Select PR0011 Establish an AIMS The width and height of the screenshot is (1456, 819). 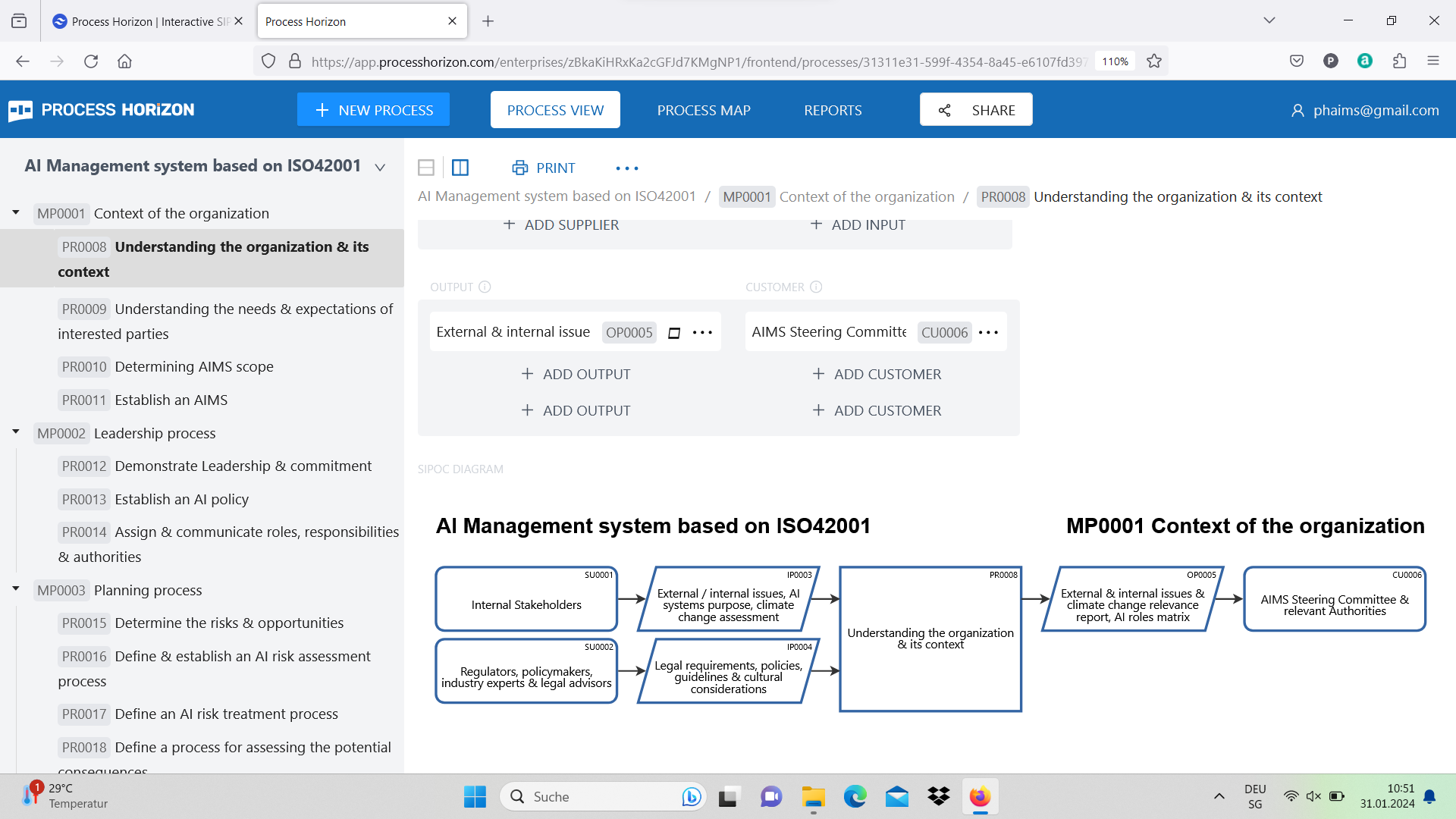click(143, 400)
